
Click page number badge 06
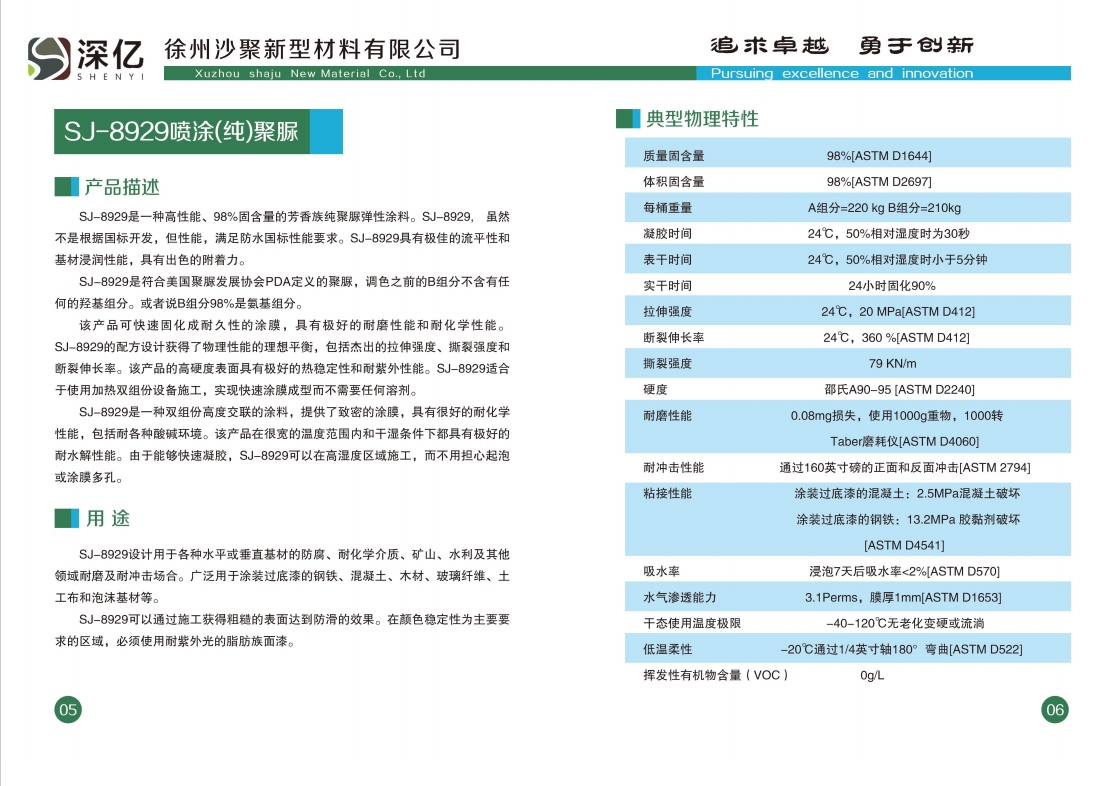coord(1055,710)
